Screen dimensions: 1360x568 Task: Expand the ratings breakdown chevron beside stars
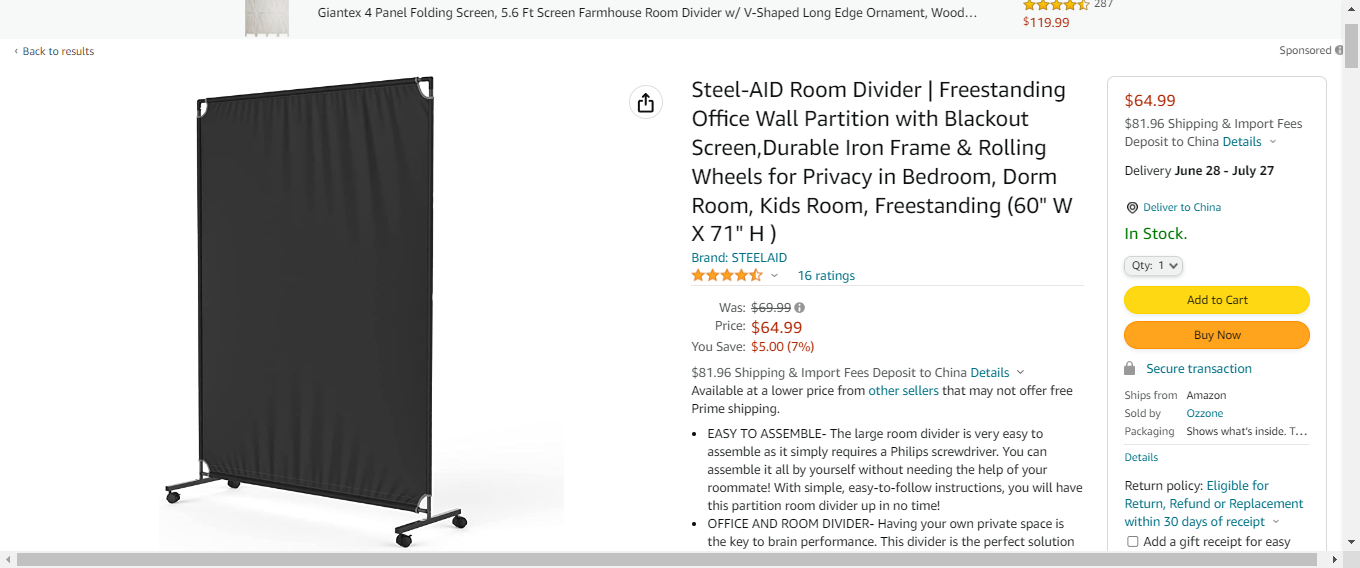774,276
